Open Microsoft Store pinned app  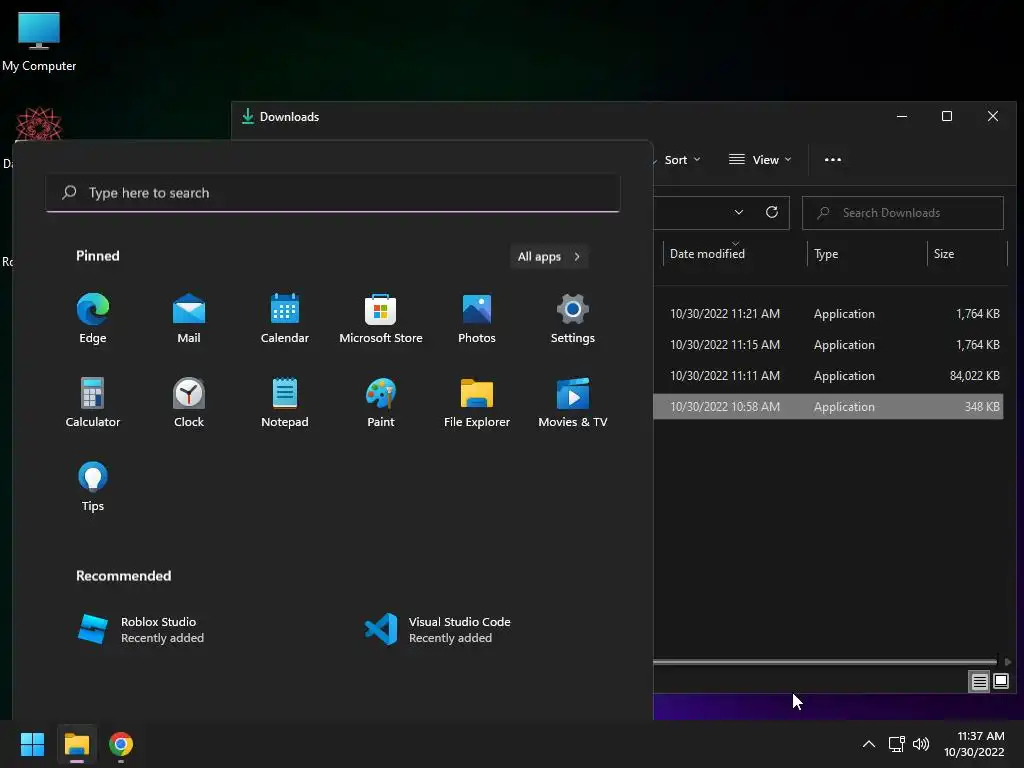coord(381,319)
